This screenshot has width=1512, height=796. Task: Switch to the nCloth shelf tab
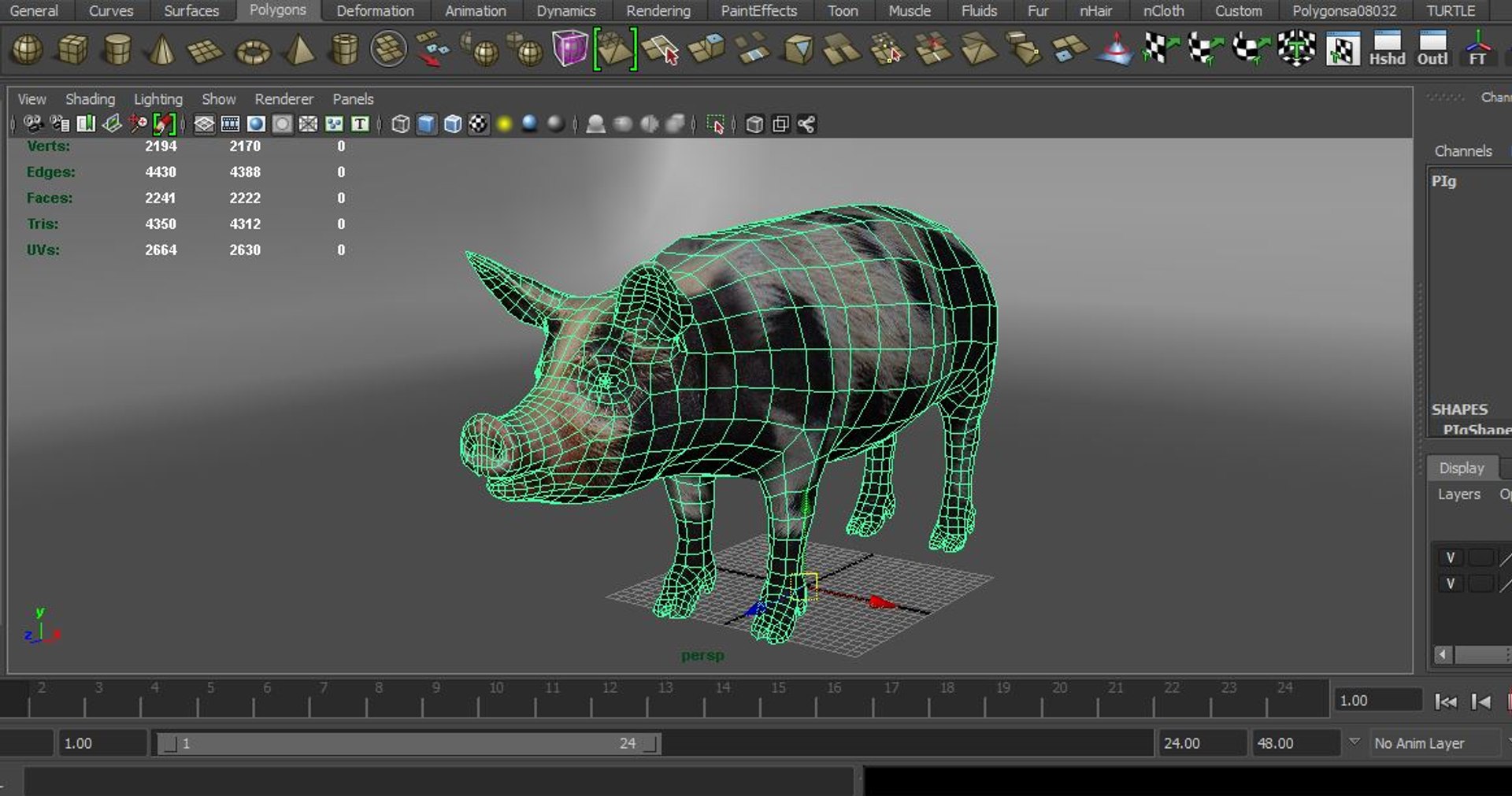pyautogui.click(x=1163, y=11)
